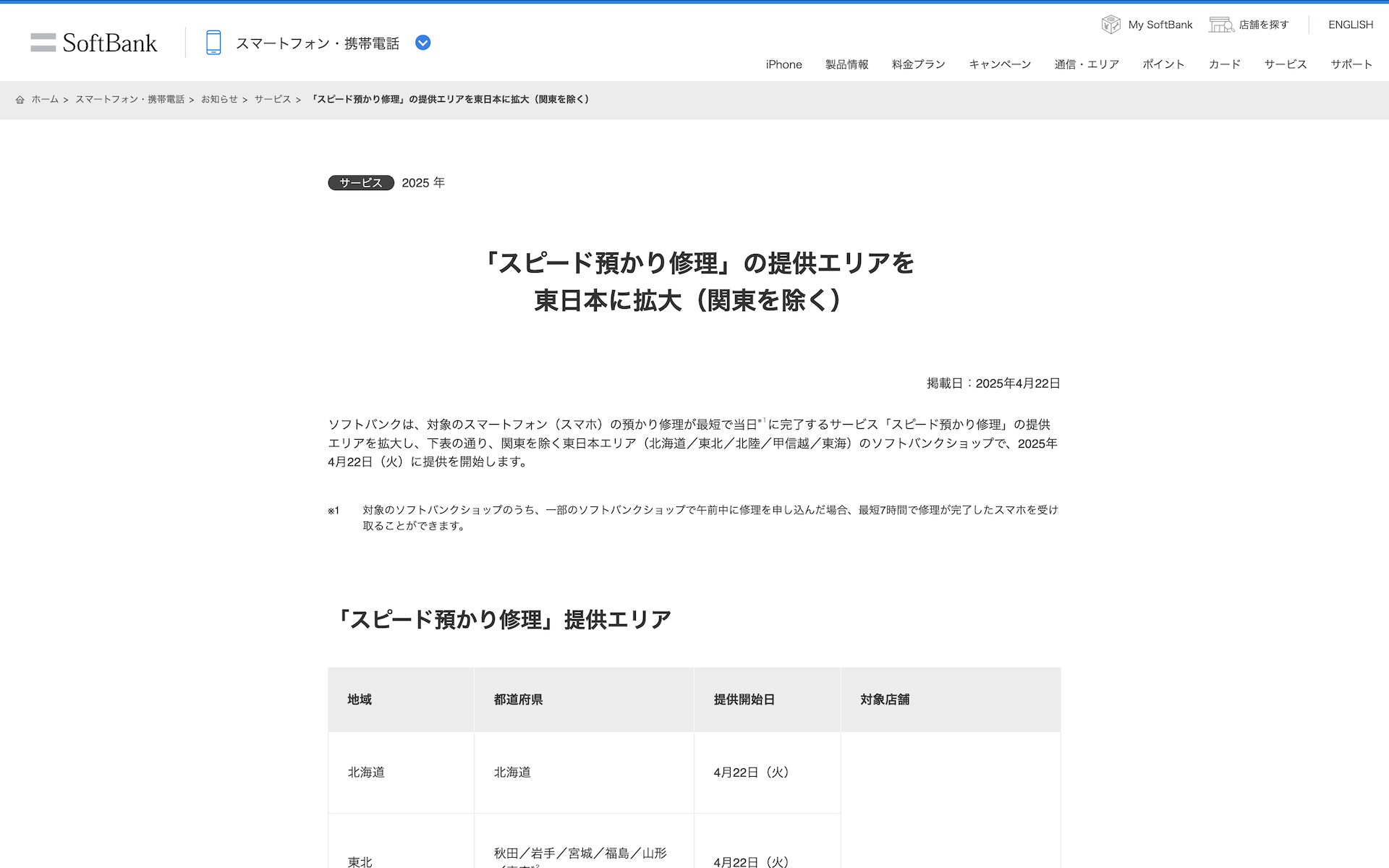This screenshot has height=868, width=1389.
Task: Switch site language to ENGLISH
Action: point(1350,25)
